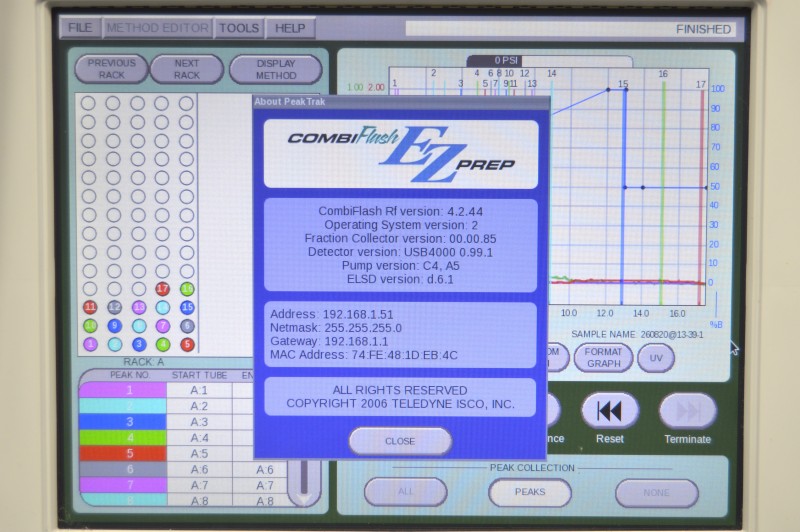800x532 pixels.
Task: Click the gray peak 6 swatch in the table
Action: (123, 469)
